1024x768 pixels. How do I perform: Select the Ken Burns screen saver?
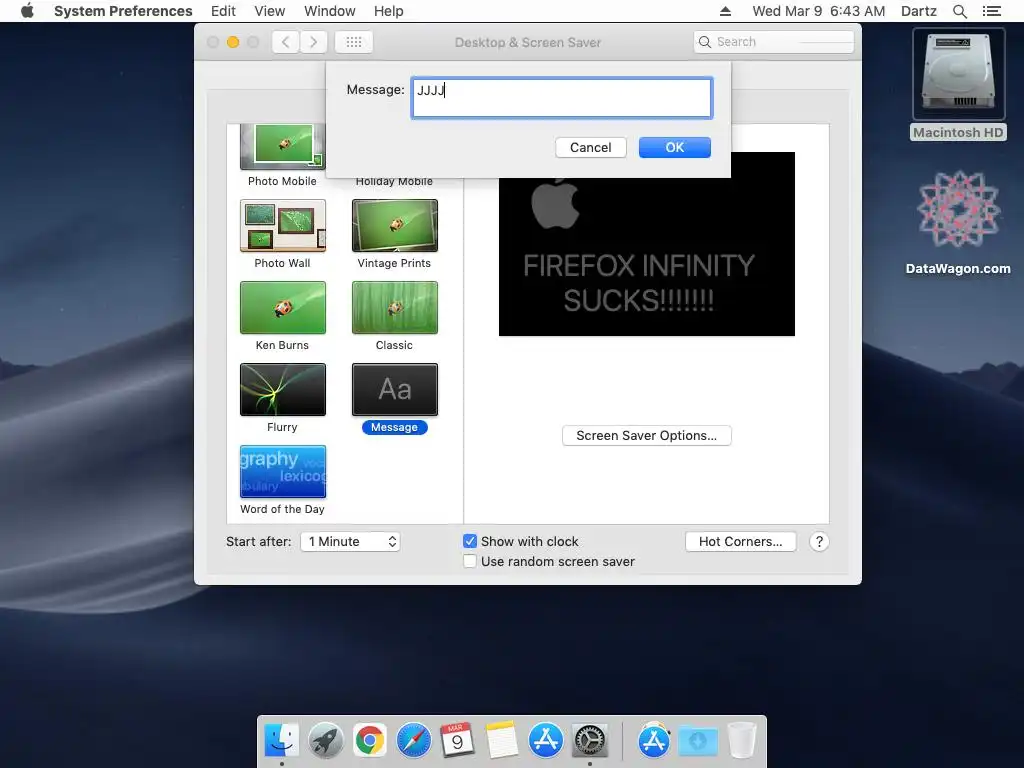click(x=282, y=308)
